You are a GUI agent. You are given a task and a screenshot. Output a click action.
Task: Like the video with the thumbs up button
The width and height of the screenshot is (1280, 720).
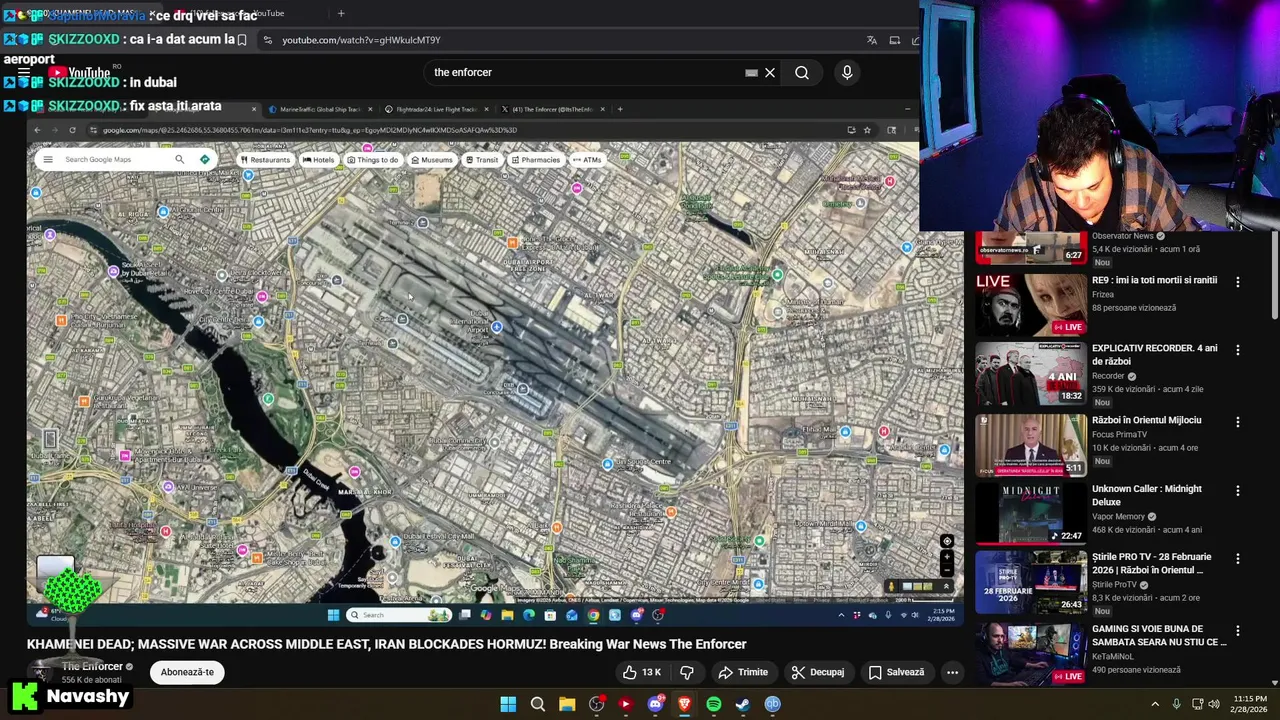[x=641, y=672]
